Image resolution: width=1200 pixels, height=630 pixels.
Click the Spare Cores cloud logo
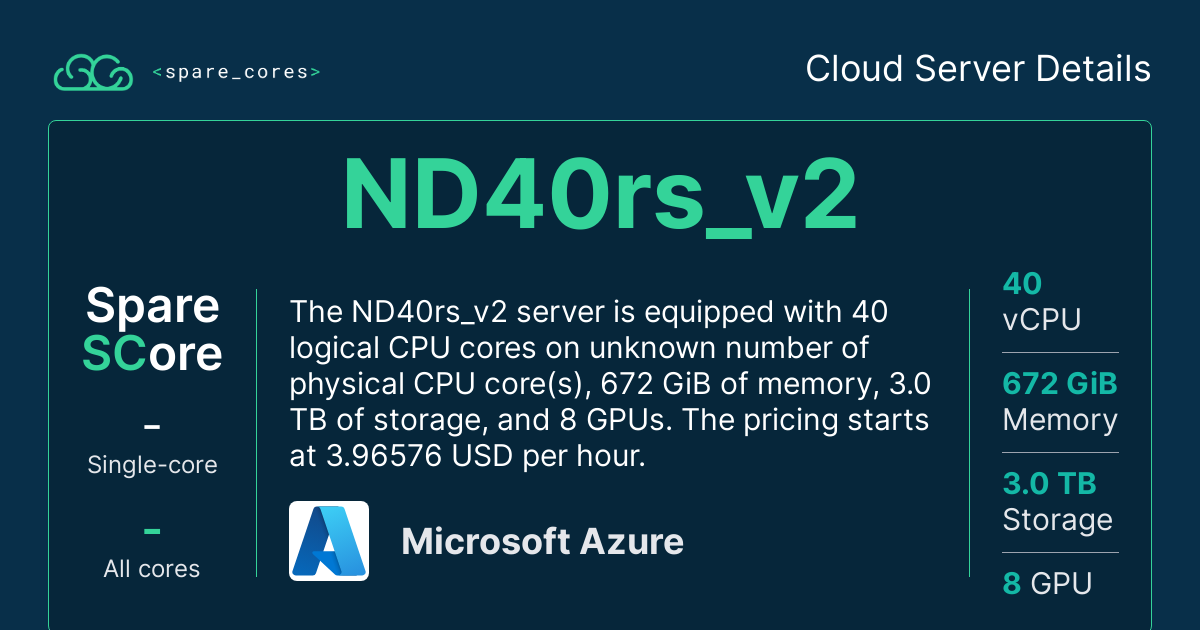93,72
